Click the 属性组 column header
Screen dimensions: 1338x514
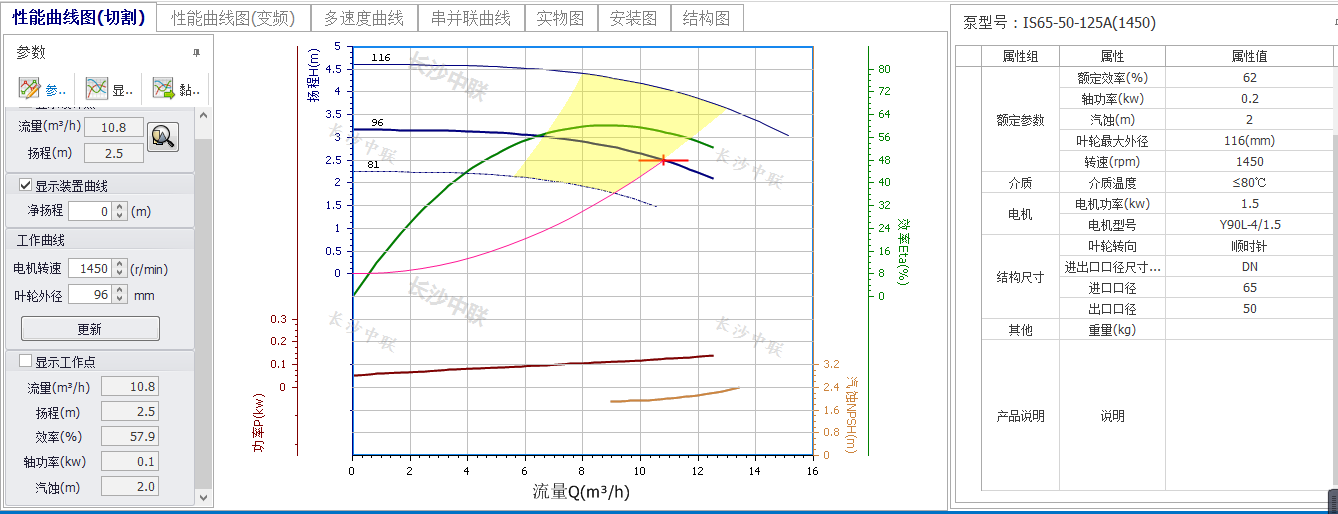coord(1020,56)
